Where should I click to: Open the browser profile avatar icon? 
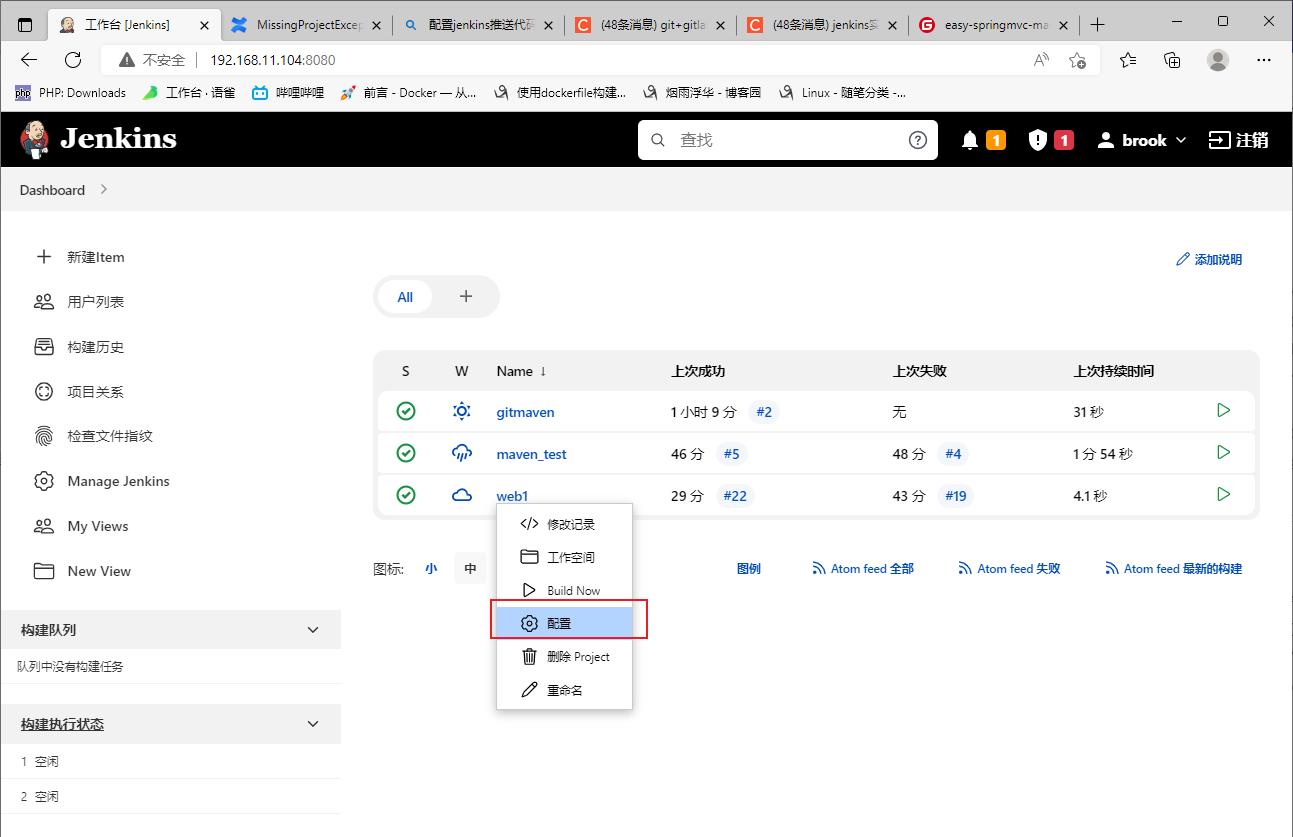[1218, 60]
